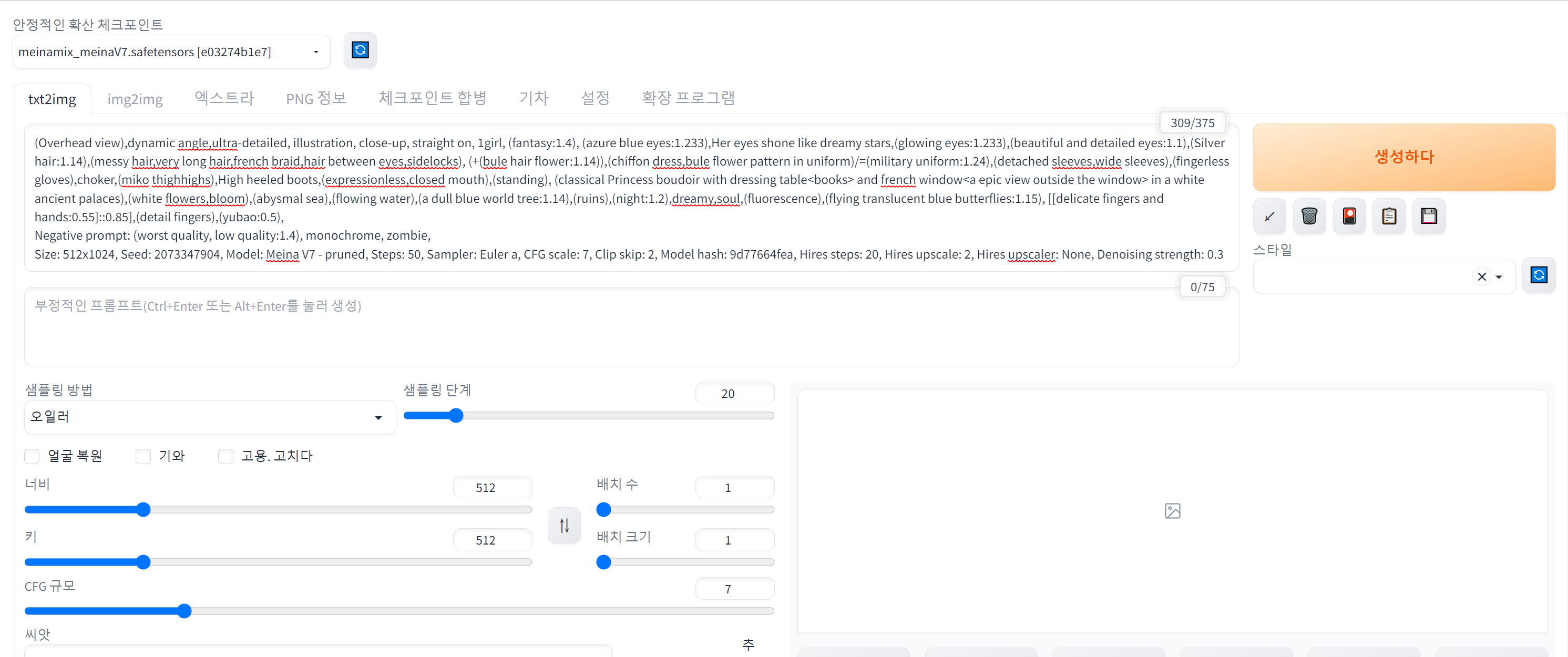Click the trash icon to clear prompt
The width and height of the screenshot is (1568, 657).
click(1309, 216)
